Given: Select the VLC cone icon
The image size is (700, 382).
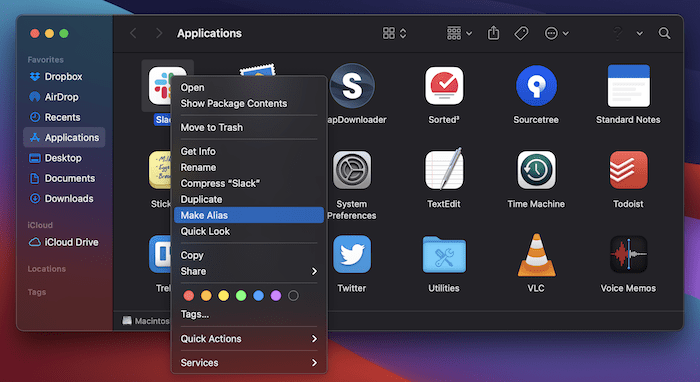Looking at the screenshot, I should coord(536,255).
